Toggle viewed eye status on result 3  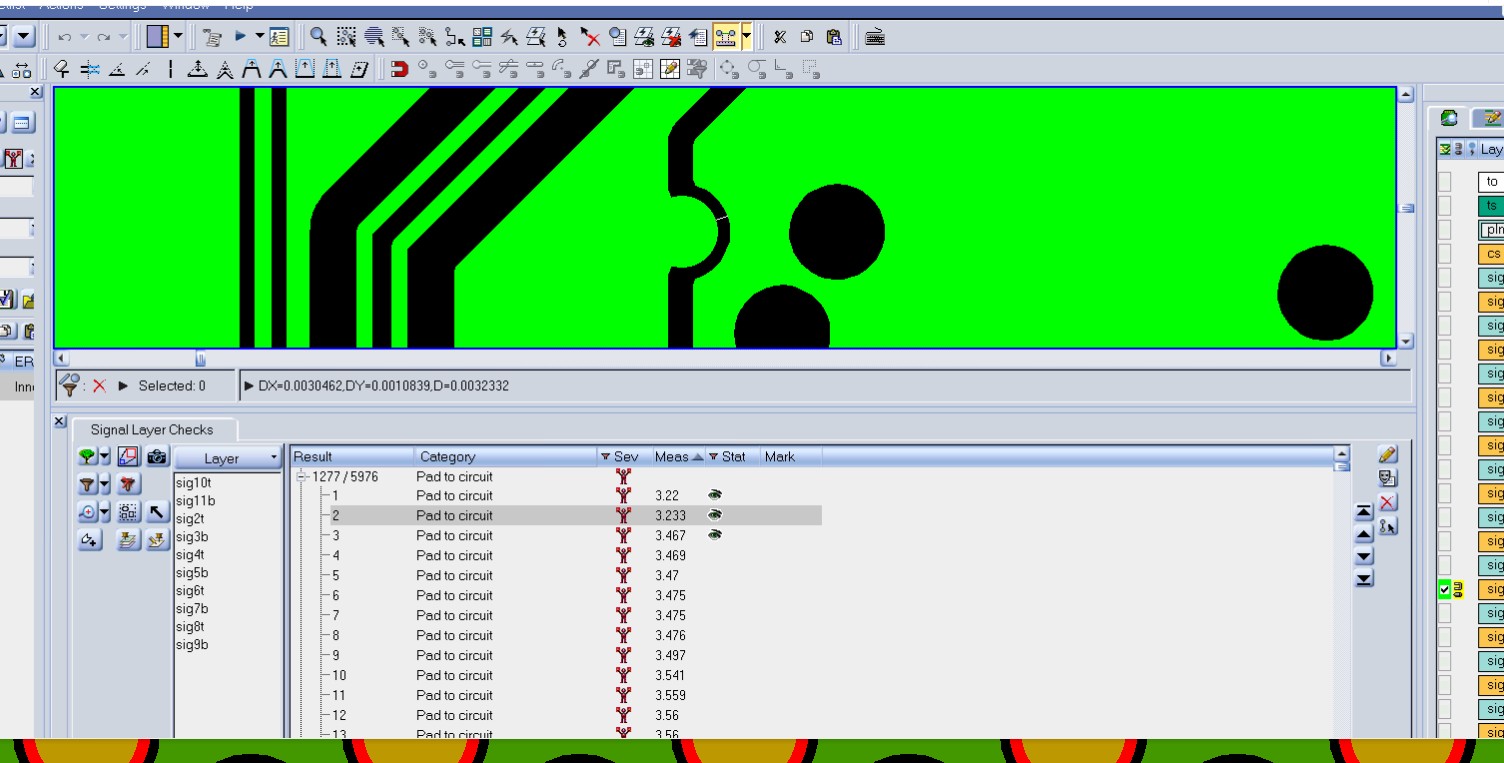[715, 535]
